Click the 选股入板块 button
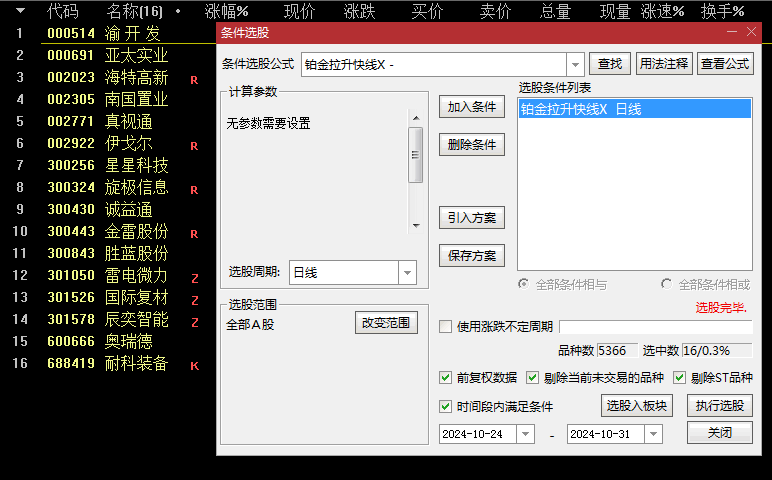772x480 pixels. [x=636, y=406]
